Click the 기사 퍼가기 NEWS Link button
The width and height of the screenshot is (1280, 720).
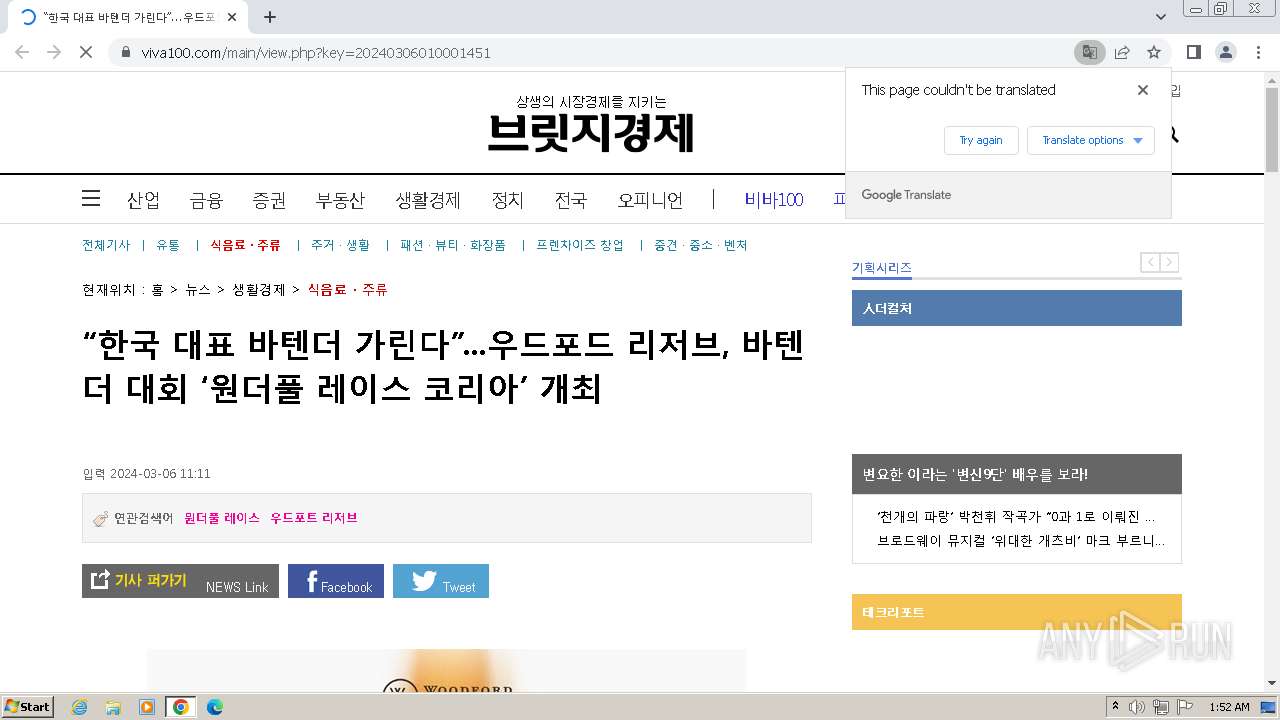(x=180, y=581)
